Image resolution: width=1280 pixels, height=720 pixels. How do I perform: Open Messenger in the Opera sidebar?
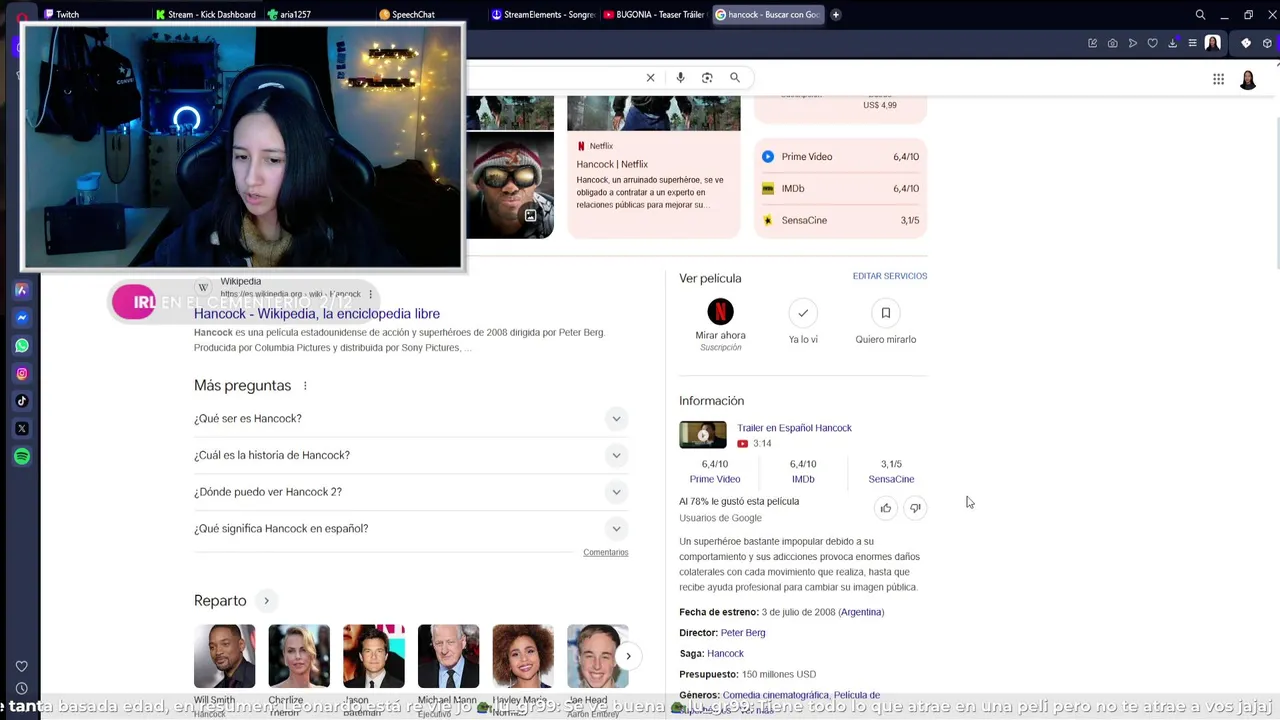(x=22, y=318)
